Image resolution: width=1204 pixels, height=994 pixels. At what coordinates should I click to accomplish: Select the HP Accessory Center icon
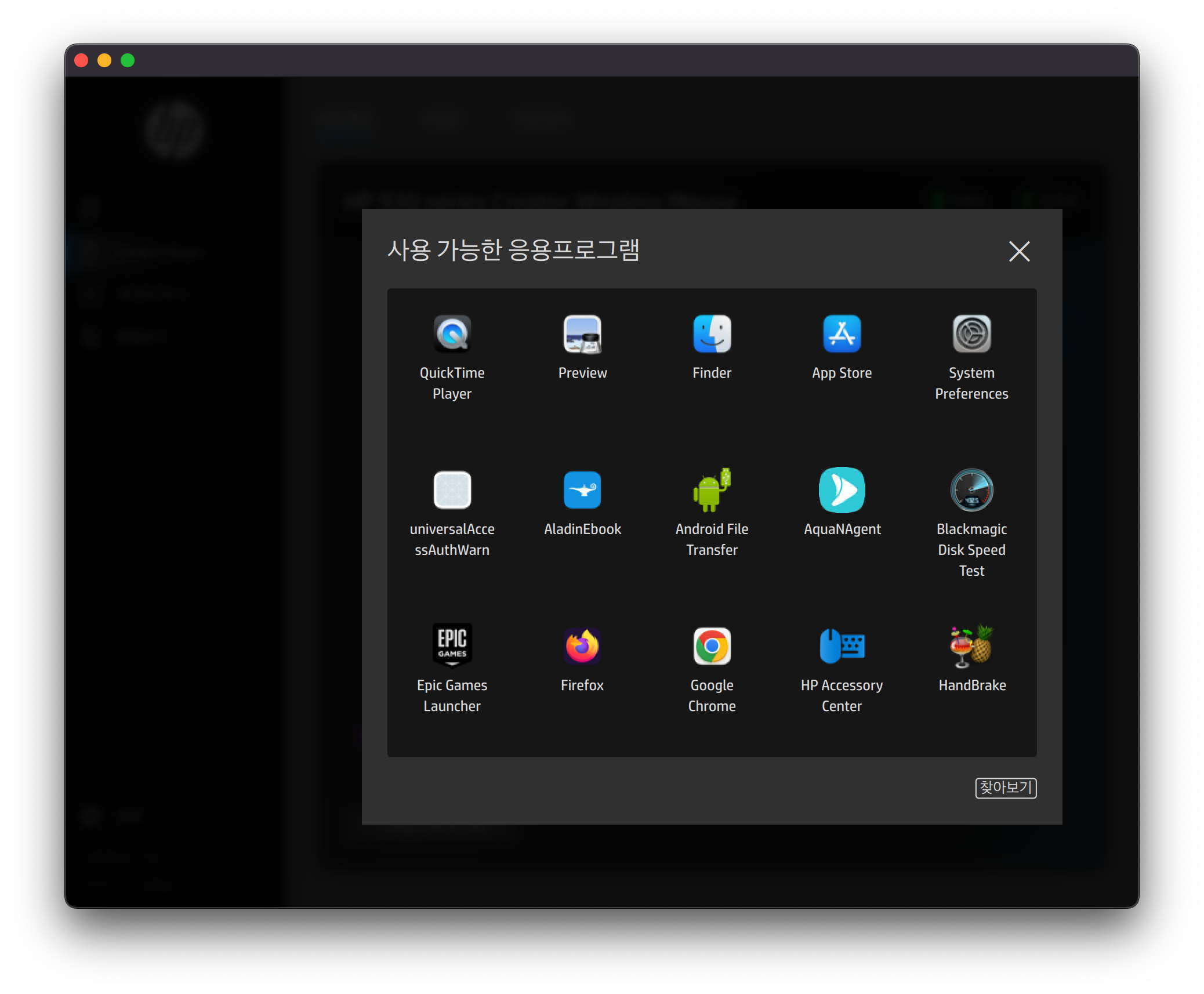pyautogui.click(x=842, y=645)
